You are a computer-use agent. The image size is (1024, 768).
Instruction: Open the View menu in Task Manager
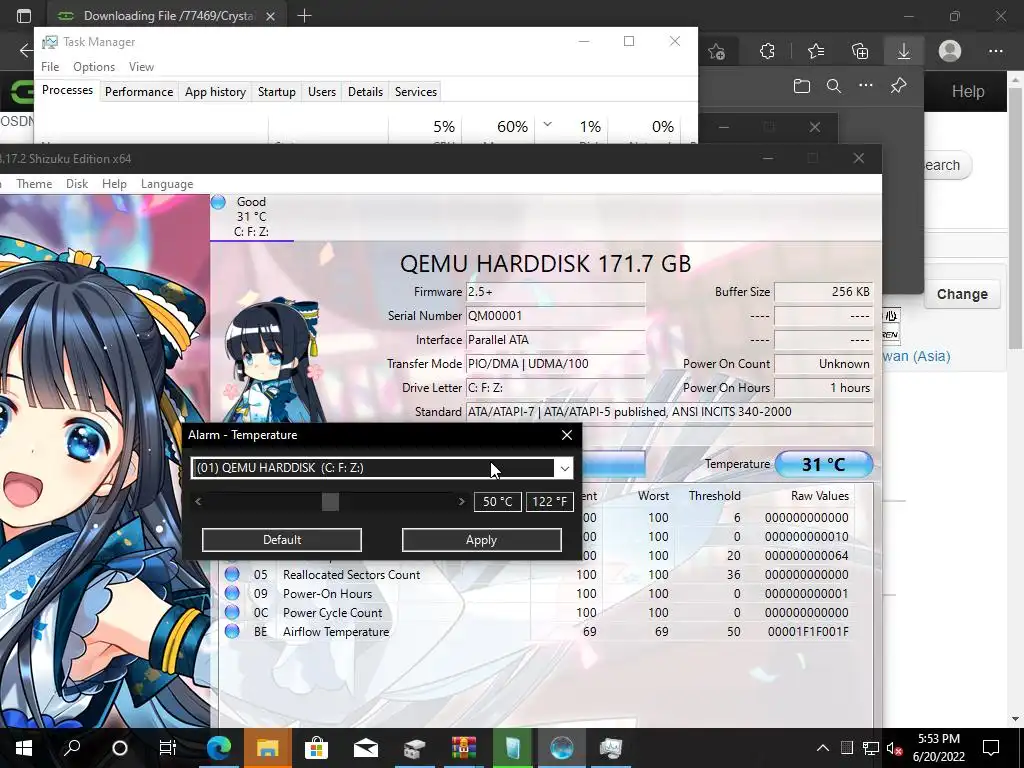[141, 67]
